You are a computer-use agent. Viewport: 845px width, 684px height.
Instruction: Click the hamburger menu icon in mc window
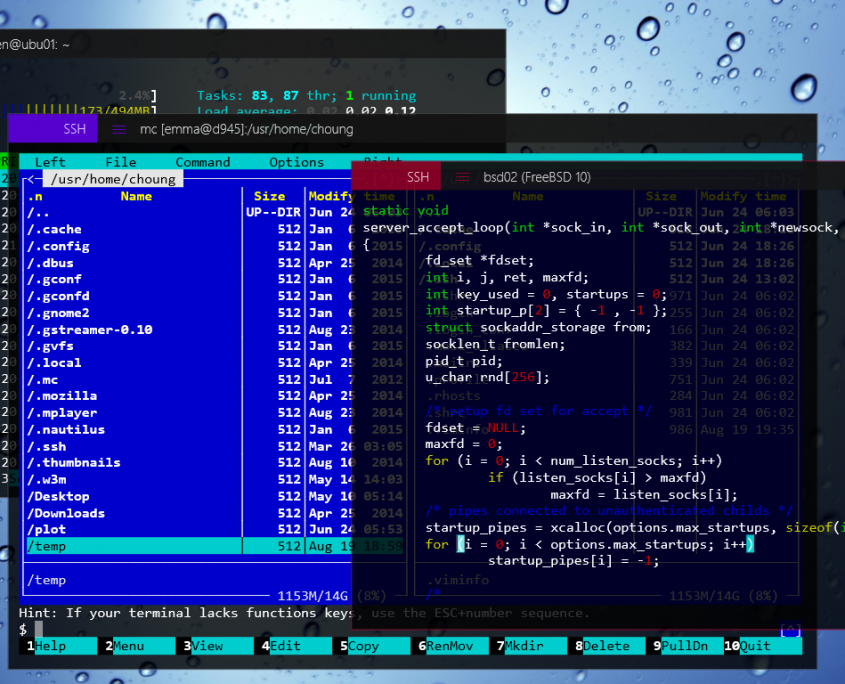click(119, 129)
